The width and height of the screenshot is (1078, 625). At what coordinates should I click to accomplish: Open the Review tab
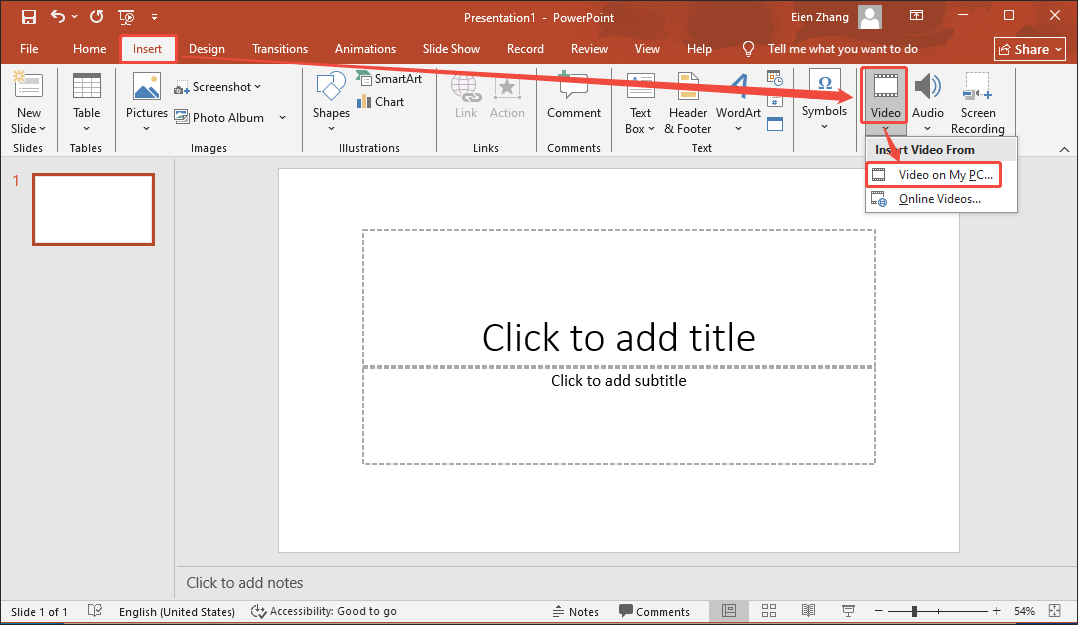point(589,49)
